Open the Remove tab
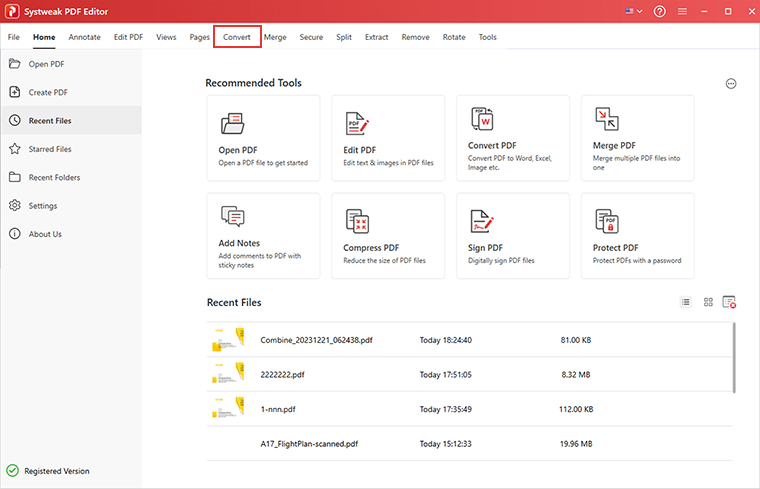The height and width of the screenshot is (489, 760). tap(415, 37)
